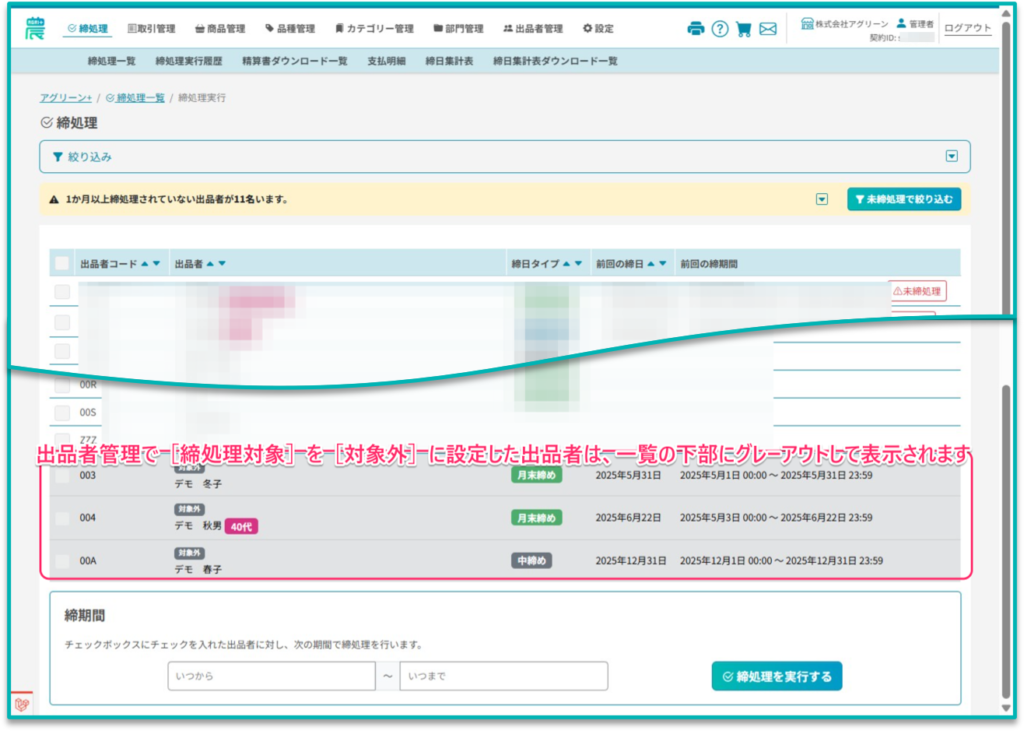Click 未締処理で絞り込む button
Viewport: 1024px width, 731px height.
(x=904, y=199)
